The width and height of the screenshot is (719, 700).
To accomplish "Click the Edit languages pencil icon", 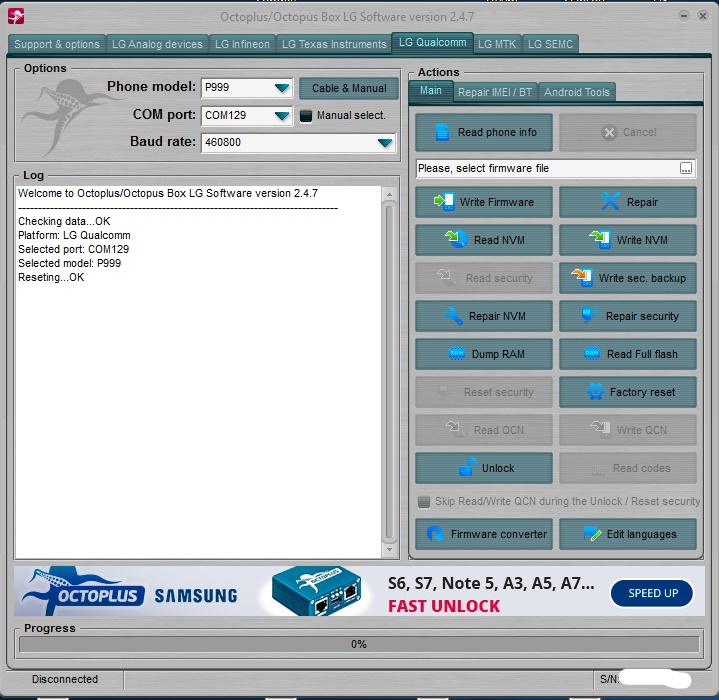I will [x=592, y=534].
